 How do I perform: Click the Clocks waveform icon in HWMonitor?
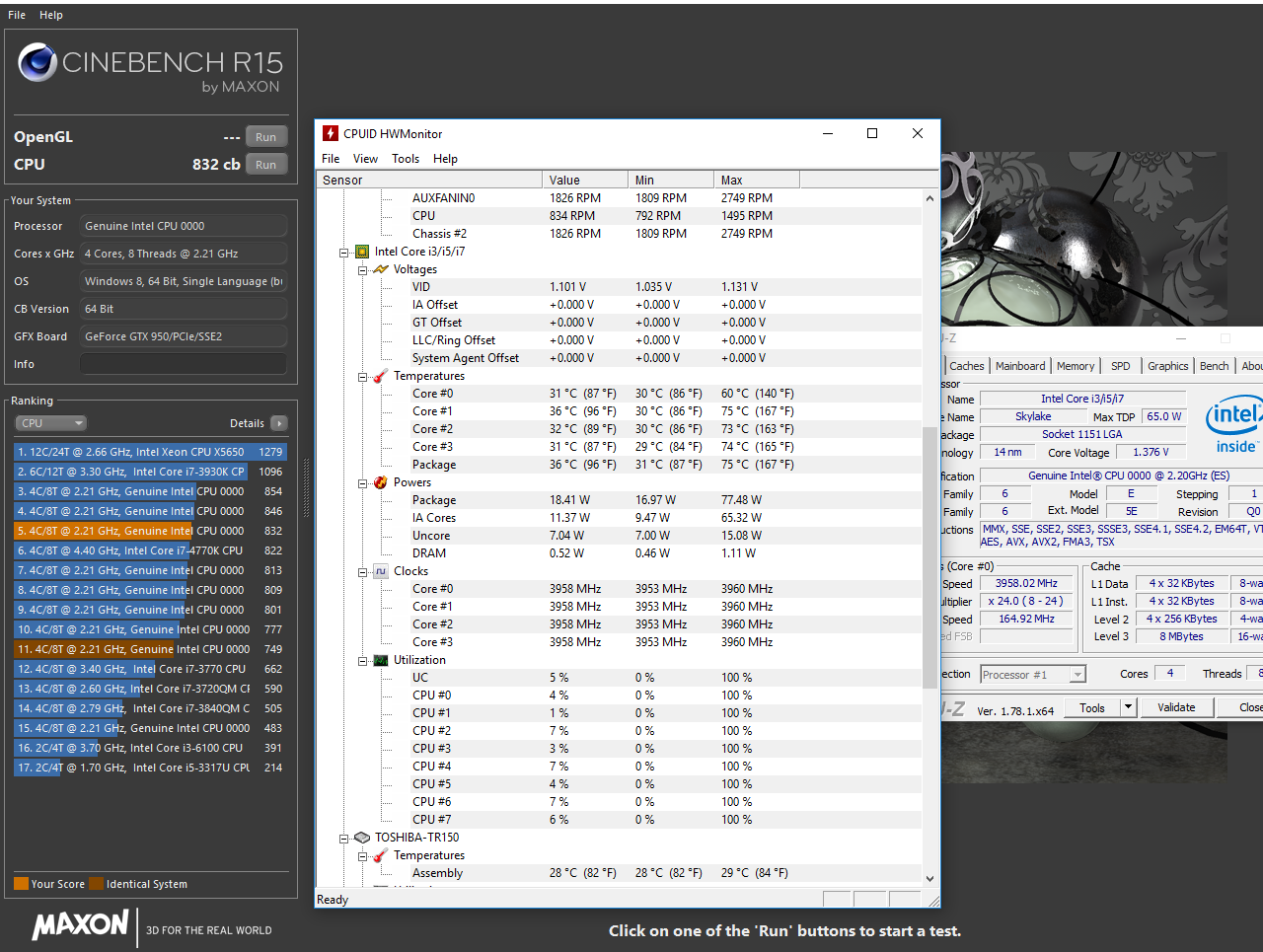pyautogui.click(x=381, y=571)
